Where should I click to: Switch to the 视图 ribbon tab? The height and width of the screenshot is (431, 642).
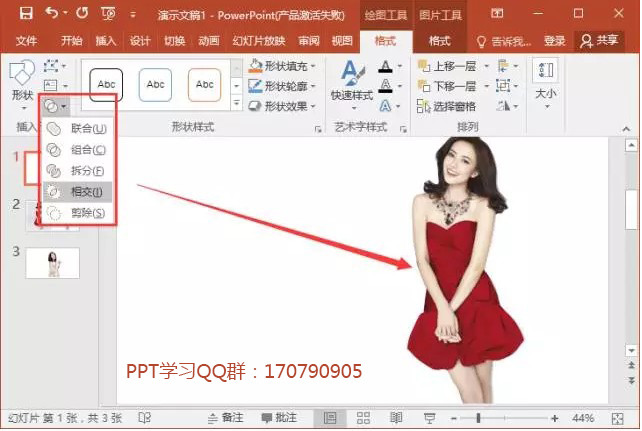point(342,41)
